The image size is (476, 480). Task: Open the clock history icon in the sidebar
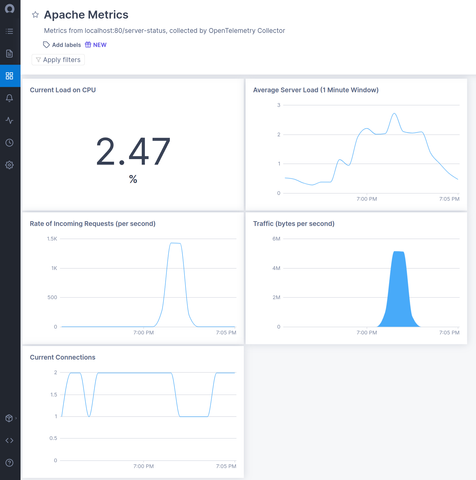coord(9,143)
